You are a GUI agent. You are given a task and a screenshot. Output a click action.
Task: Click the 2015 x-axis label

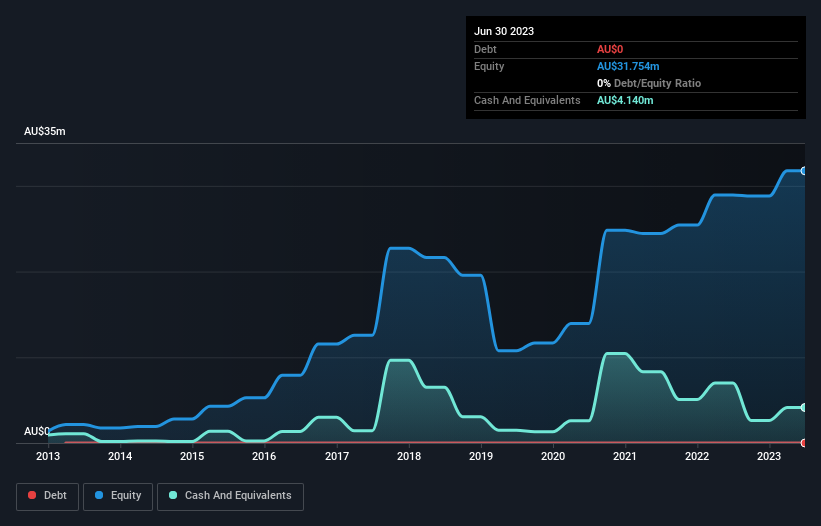coord(192,456)
